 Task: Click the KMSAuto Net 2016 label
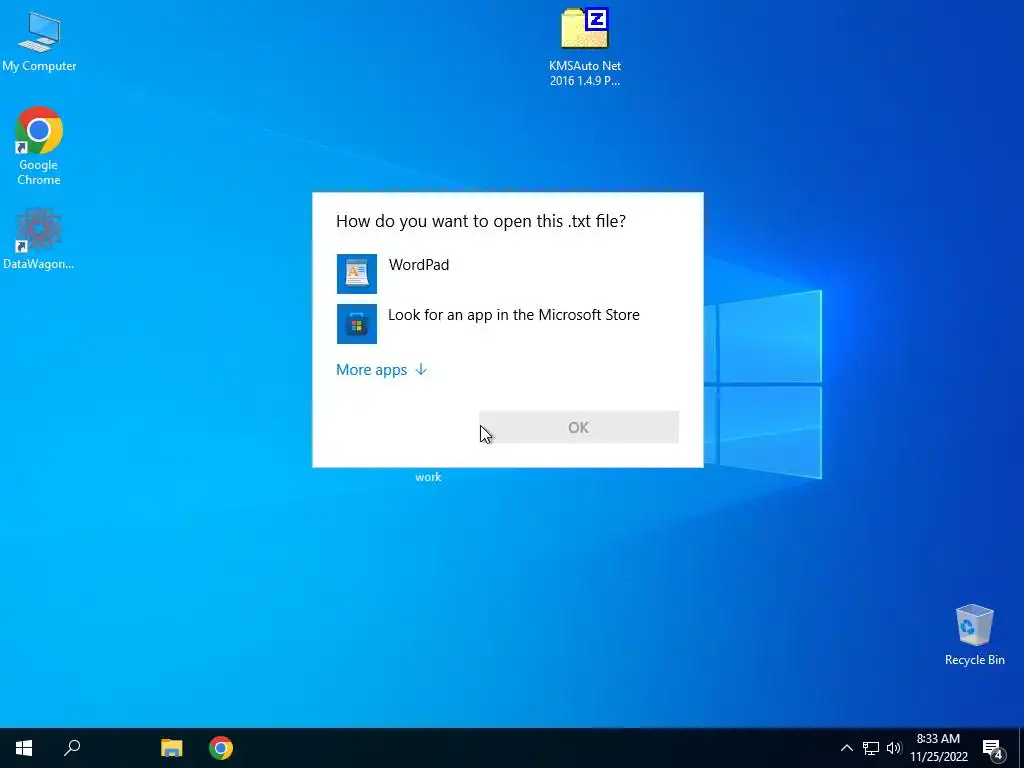tap(585, 73)
